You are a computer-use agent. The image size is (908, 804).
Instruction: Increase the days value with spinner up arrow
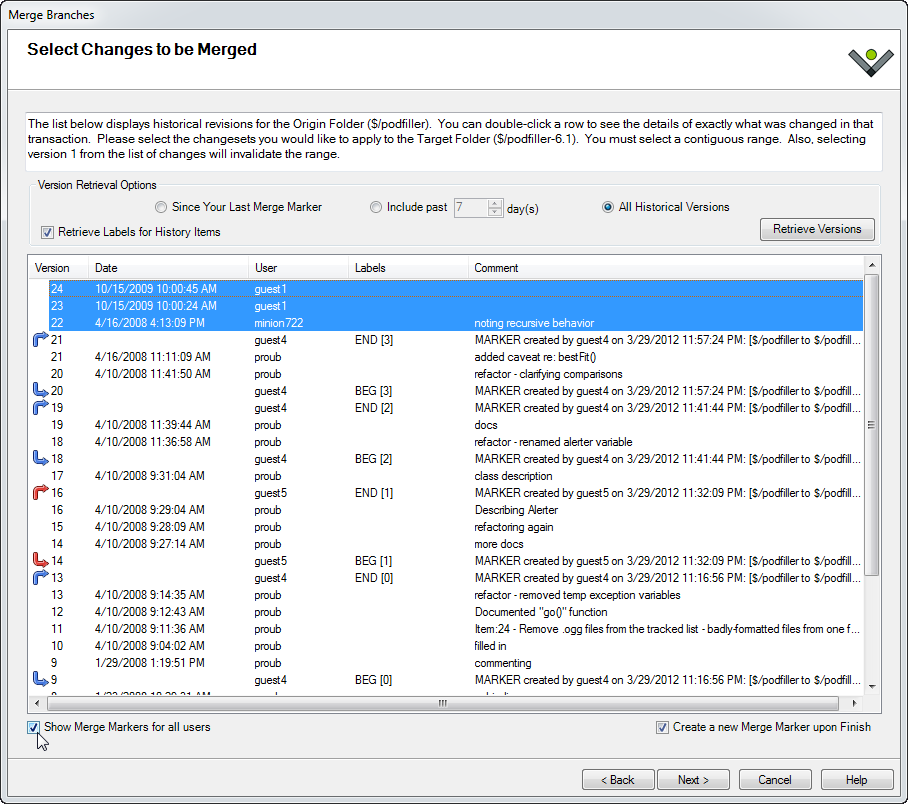494,204
